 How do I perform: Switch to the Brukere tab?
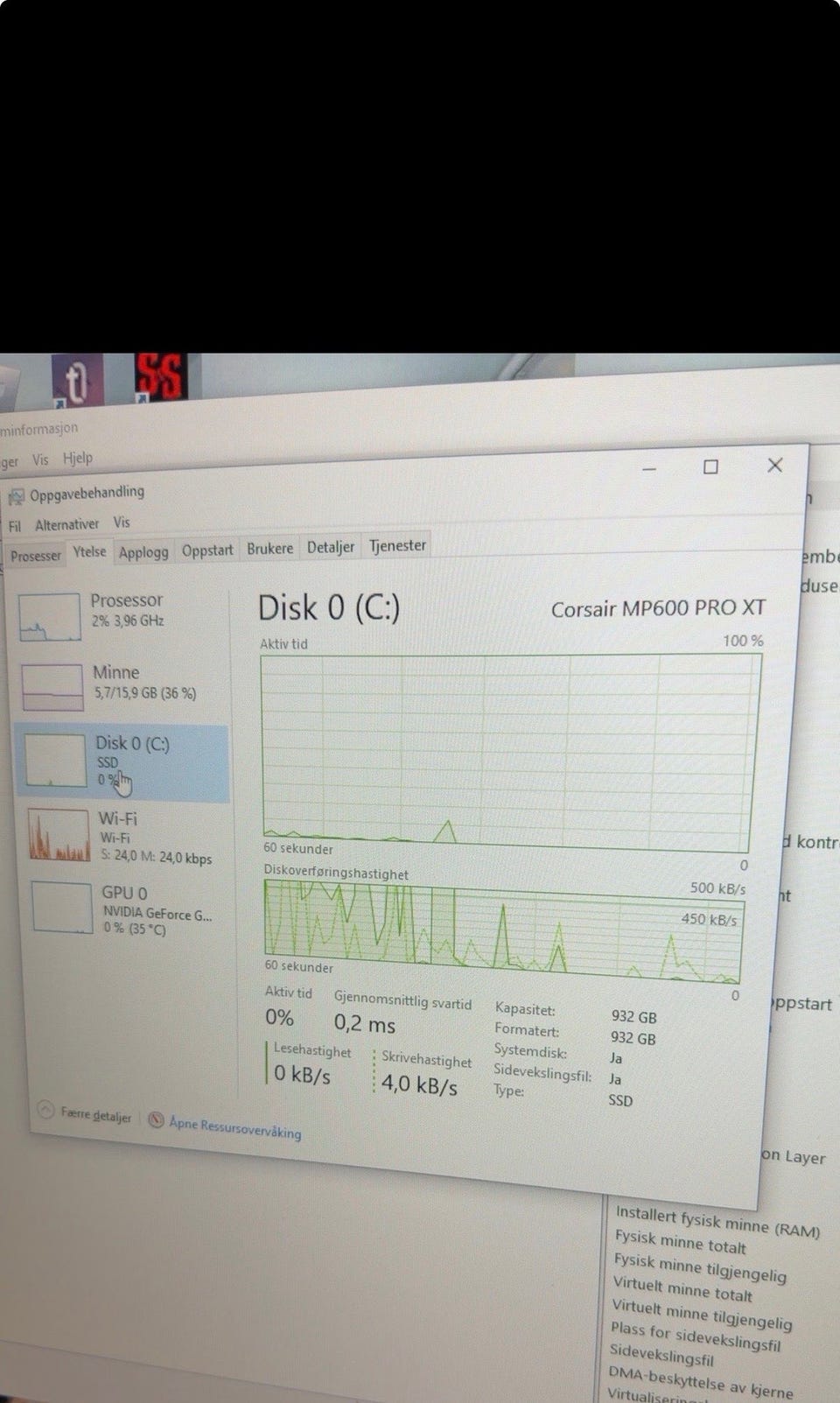pyautogui.click(x=269, y=549)
